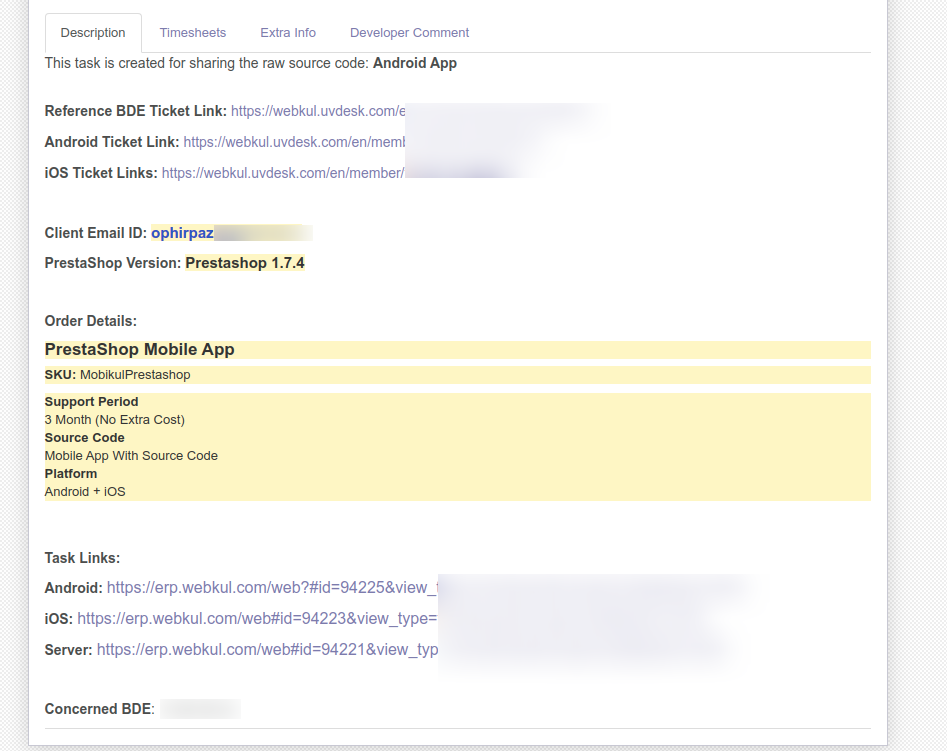Open the Android task link id=94225
947x751 pixels.
coord(272,588)
